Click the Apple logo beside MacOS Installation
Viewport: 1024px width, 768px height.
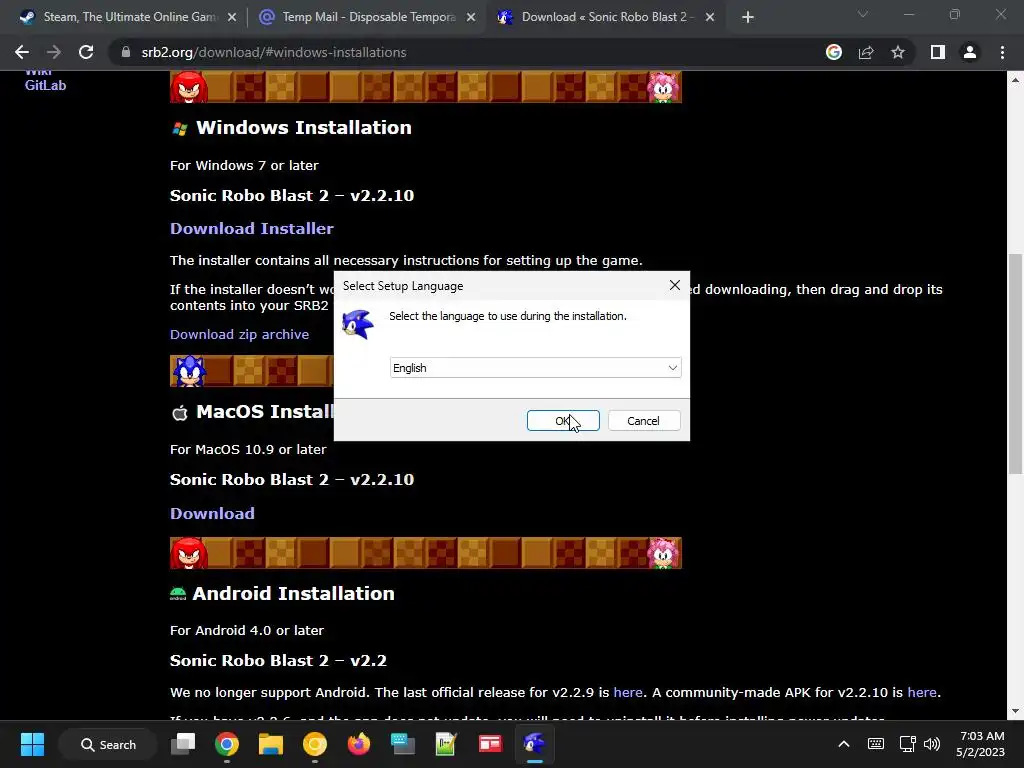tap(180, 413)
